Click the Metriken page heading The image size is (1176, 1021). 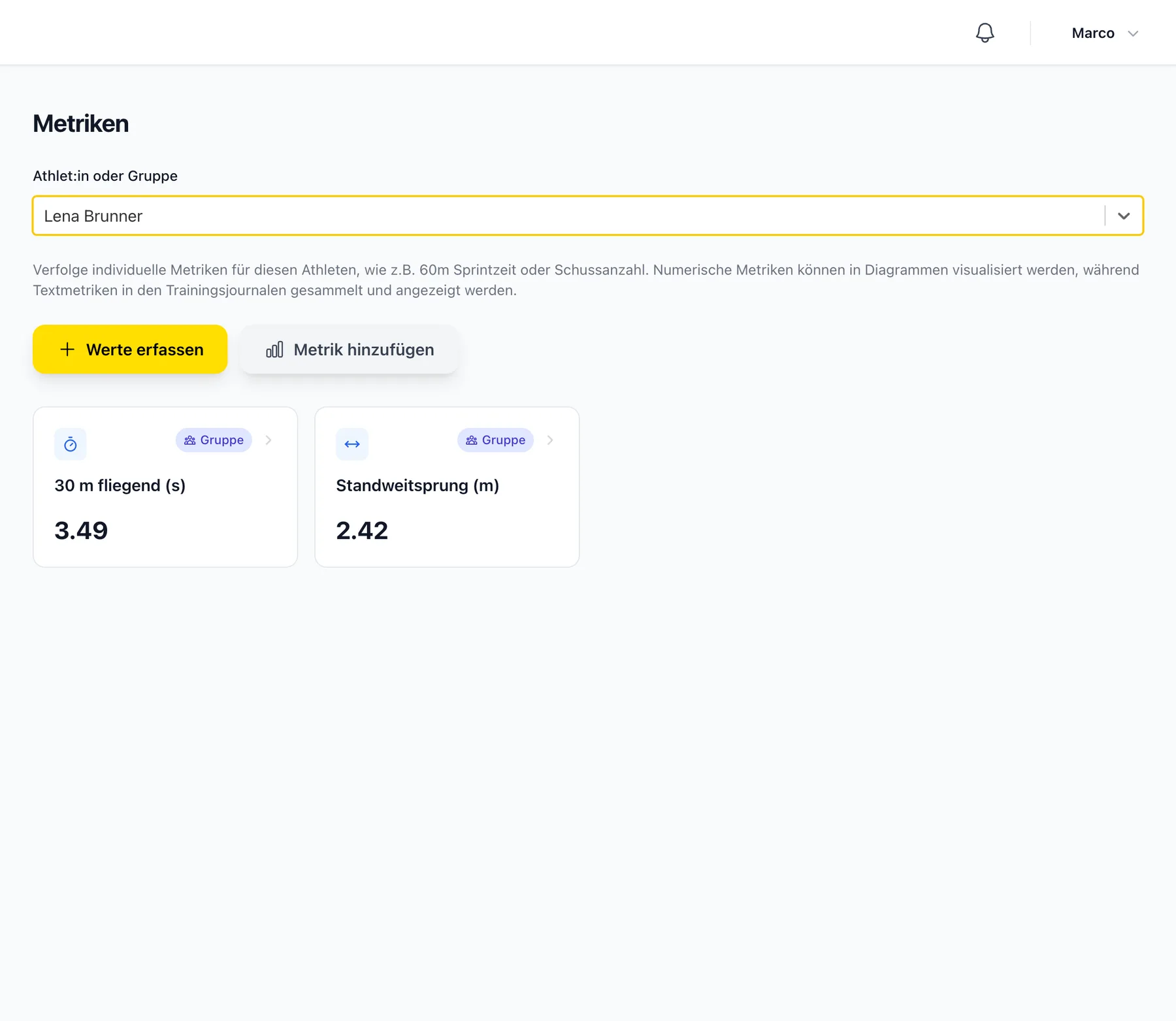[81, 123]
